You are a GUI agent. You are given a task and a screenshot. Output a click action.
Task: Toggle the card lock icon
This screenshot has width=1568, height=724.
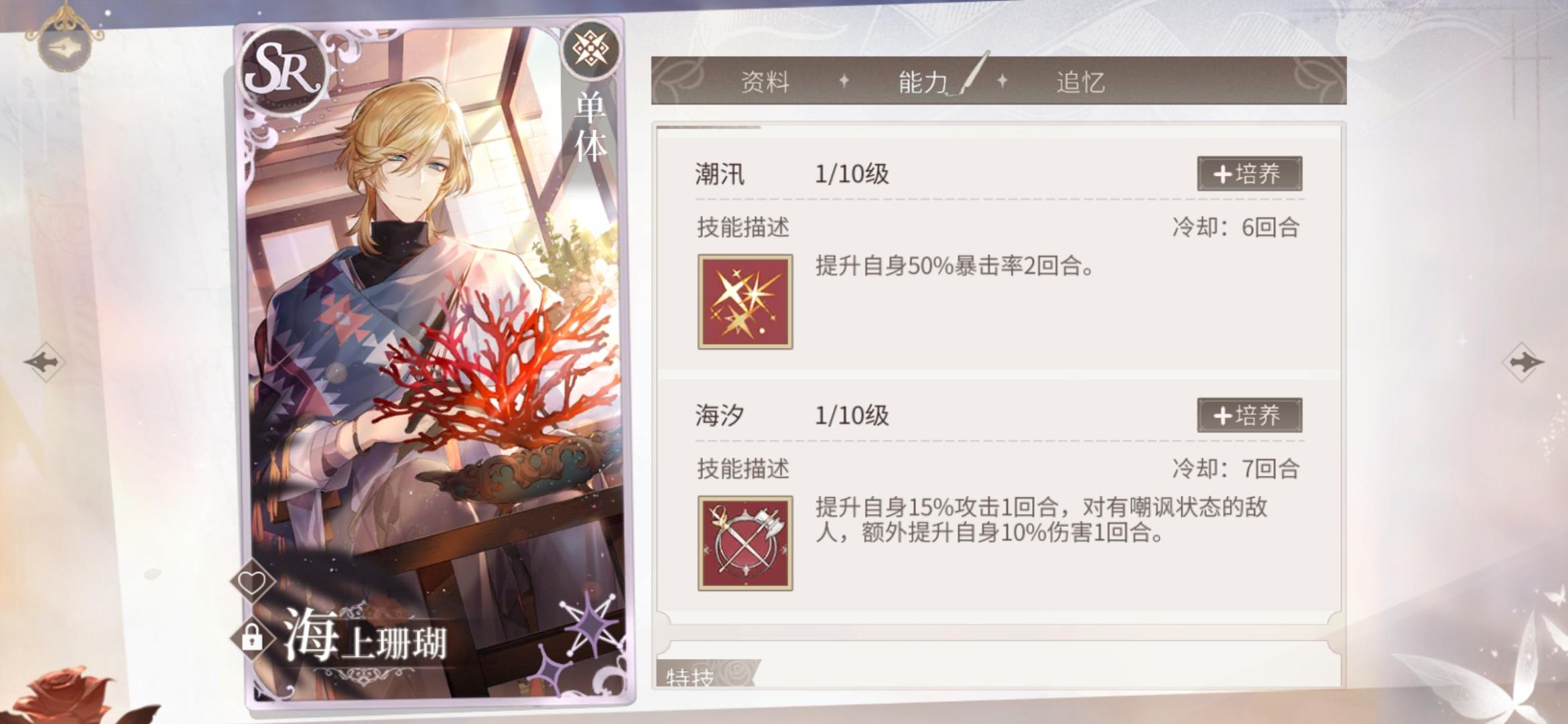tap(252, 638)
